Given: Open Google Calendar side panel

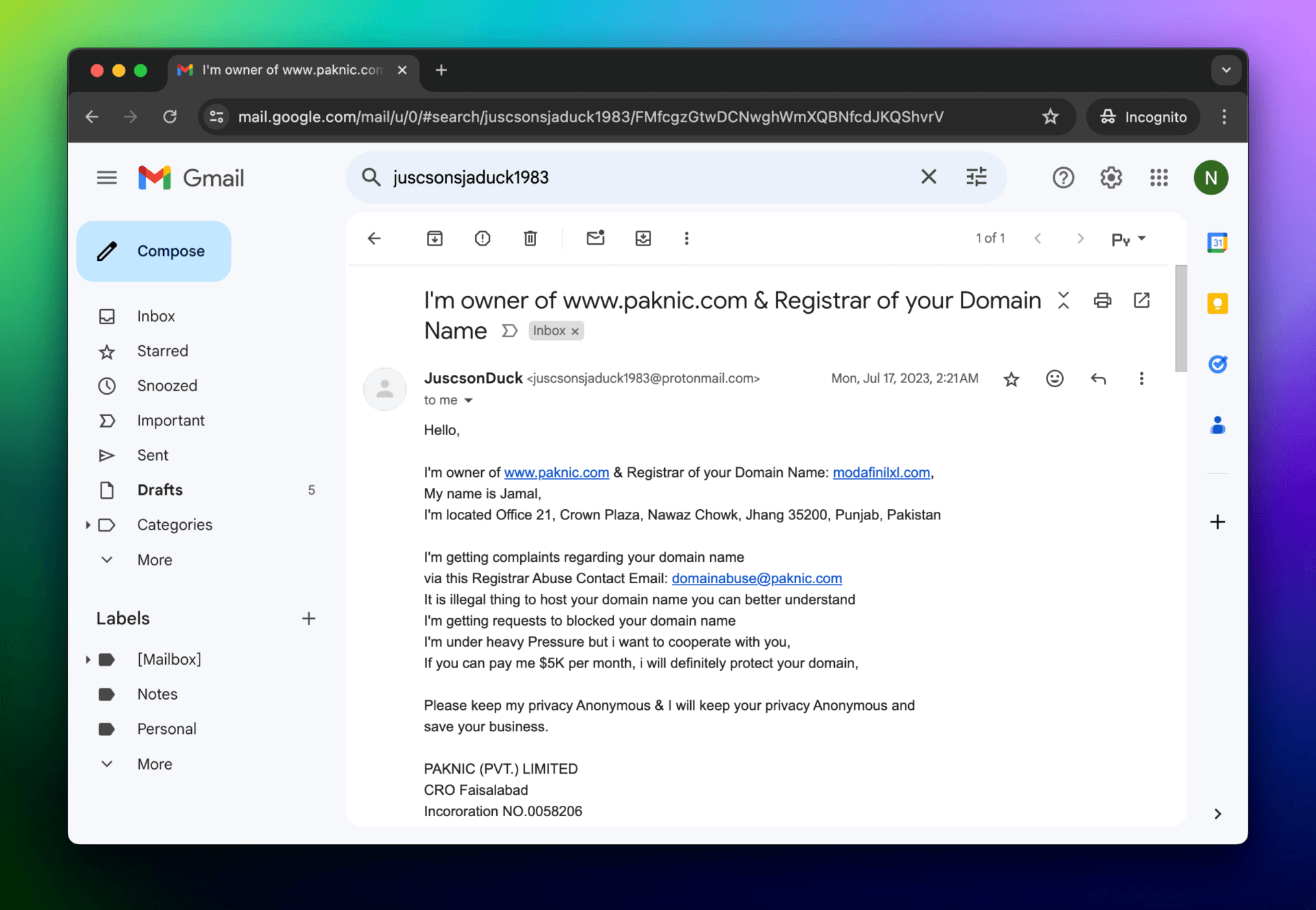Looking at the screenshot, I should (x=1217, y=243).
